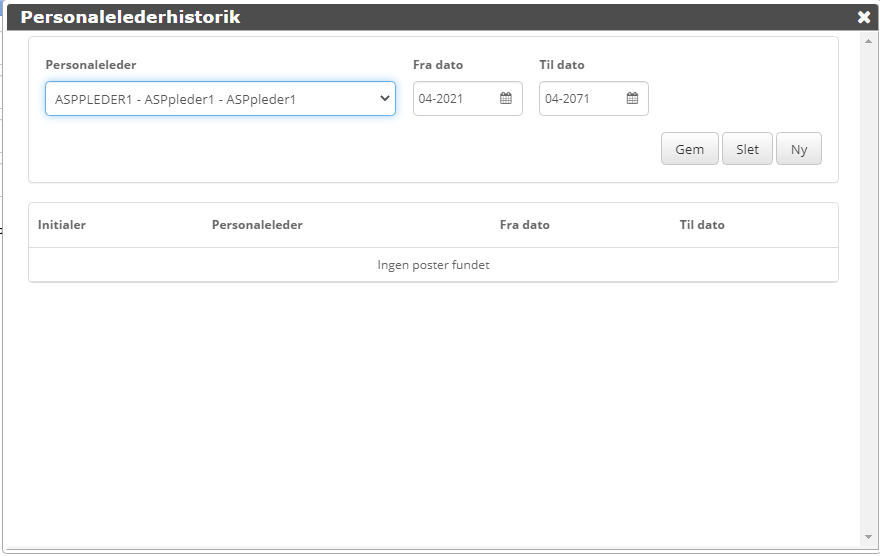Sort by Initialer column header
Screen dimensions: 880x556
point(62,225)
